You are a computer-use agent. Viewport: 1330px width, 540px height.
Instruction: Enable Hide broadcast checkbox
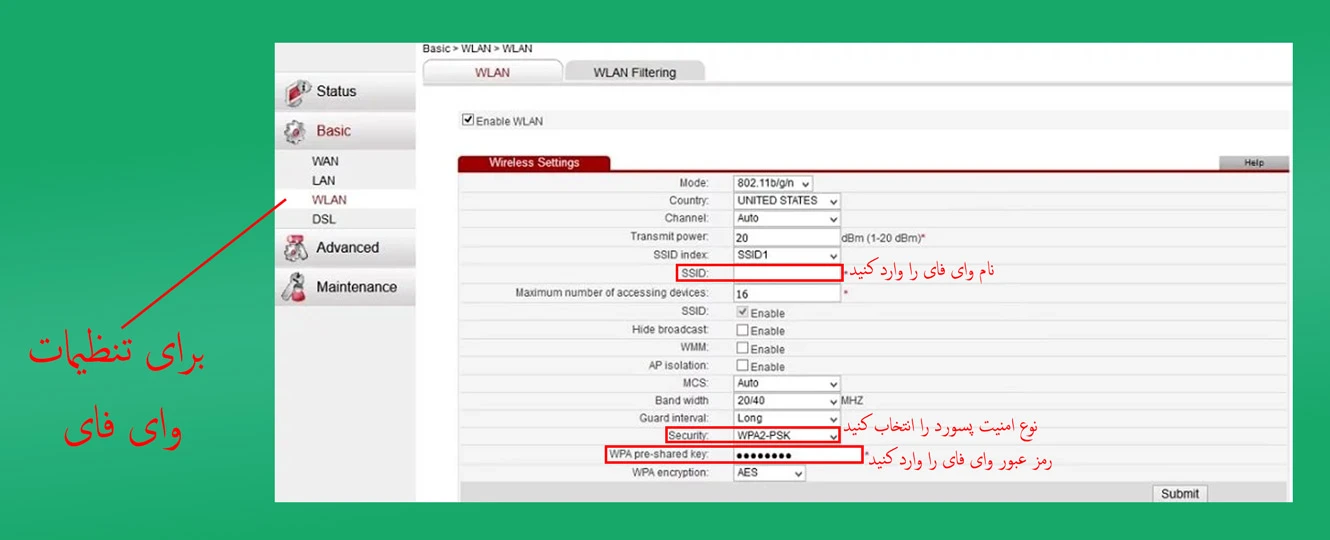[x=742, y=330]
